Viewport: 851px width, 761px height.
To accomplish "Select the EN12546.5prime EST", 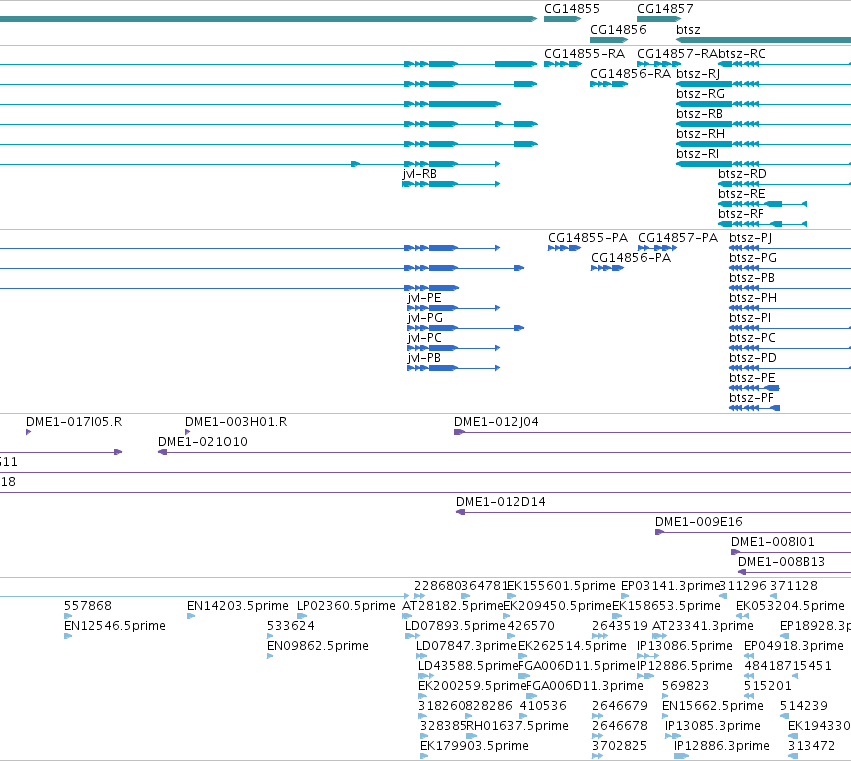I will click(x=115, y=626).
